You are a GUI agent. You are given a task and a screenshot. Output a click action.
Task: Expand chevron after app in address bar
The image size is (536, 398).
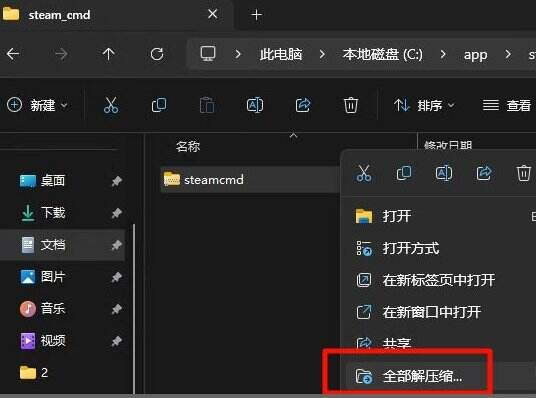508,54
